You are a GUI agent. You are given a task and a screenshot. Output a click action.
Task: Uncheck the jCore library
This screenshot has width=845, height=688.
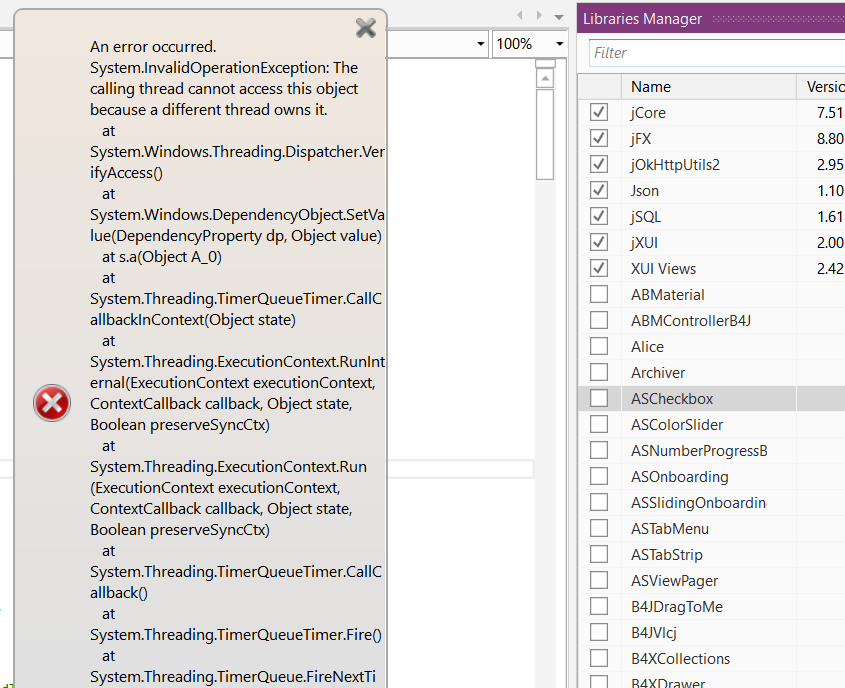tap(599, 112)
